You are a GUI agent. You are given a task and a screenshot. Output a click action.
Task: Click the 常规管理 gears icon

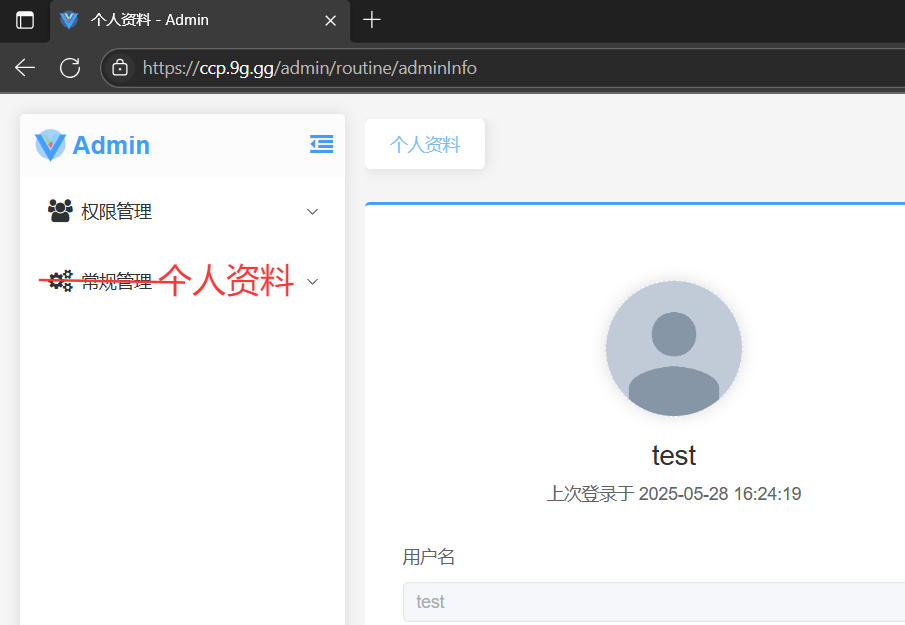tap(61, 281)
